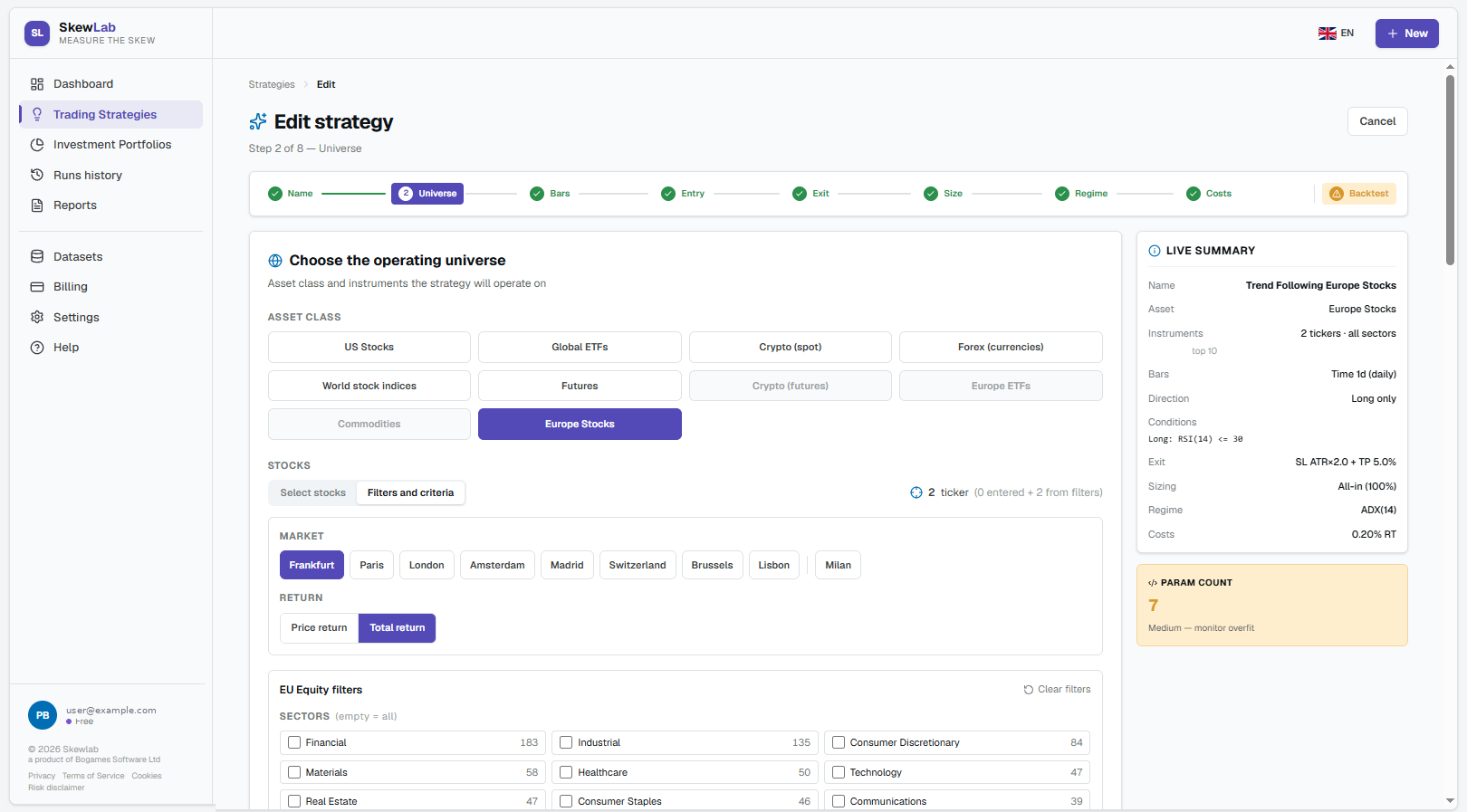Click the globe icon next to Choose the operating universe
1467x812 pixels.
click(x=275, y=261)
